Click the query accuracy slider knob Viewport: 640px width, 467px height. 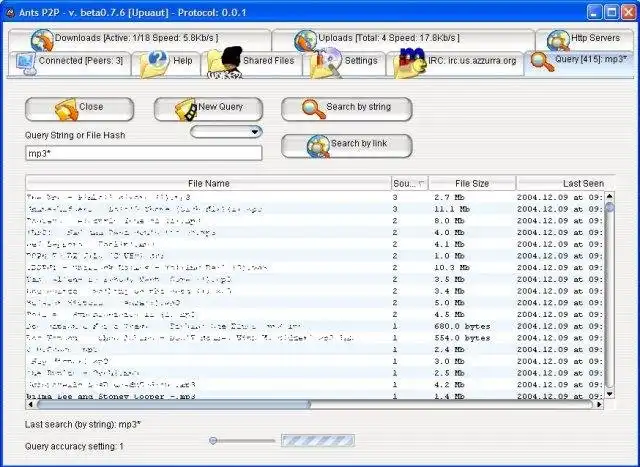[x=213, y=440]
